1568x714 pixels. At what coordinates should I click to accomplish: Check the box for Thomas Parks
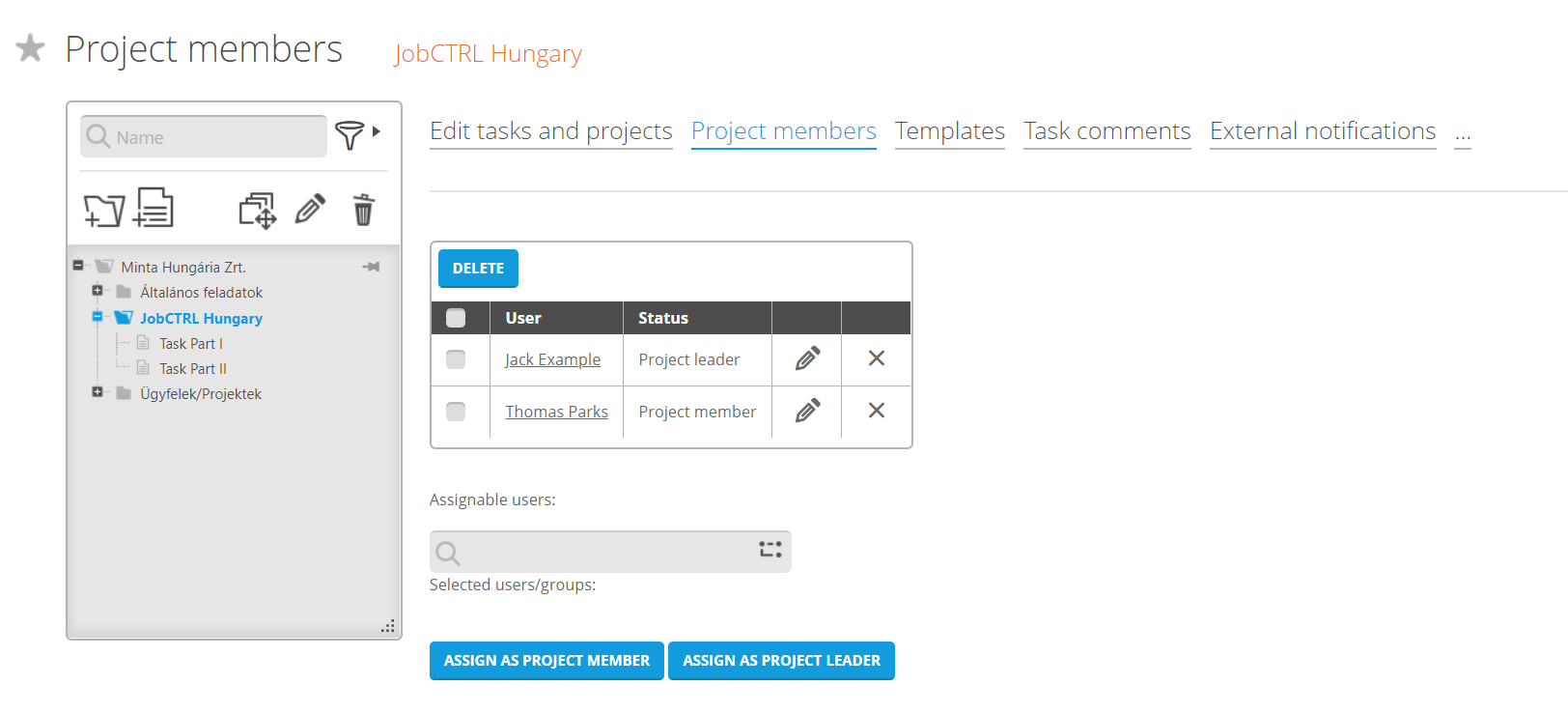click(456, 412)
